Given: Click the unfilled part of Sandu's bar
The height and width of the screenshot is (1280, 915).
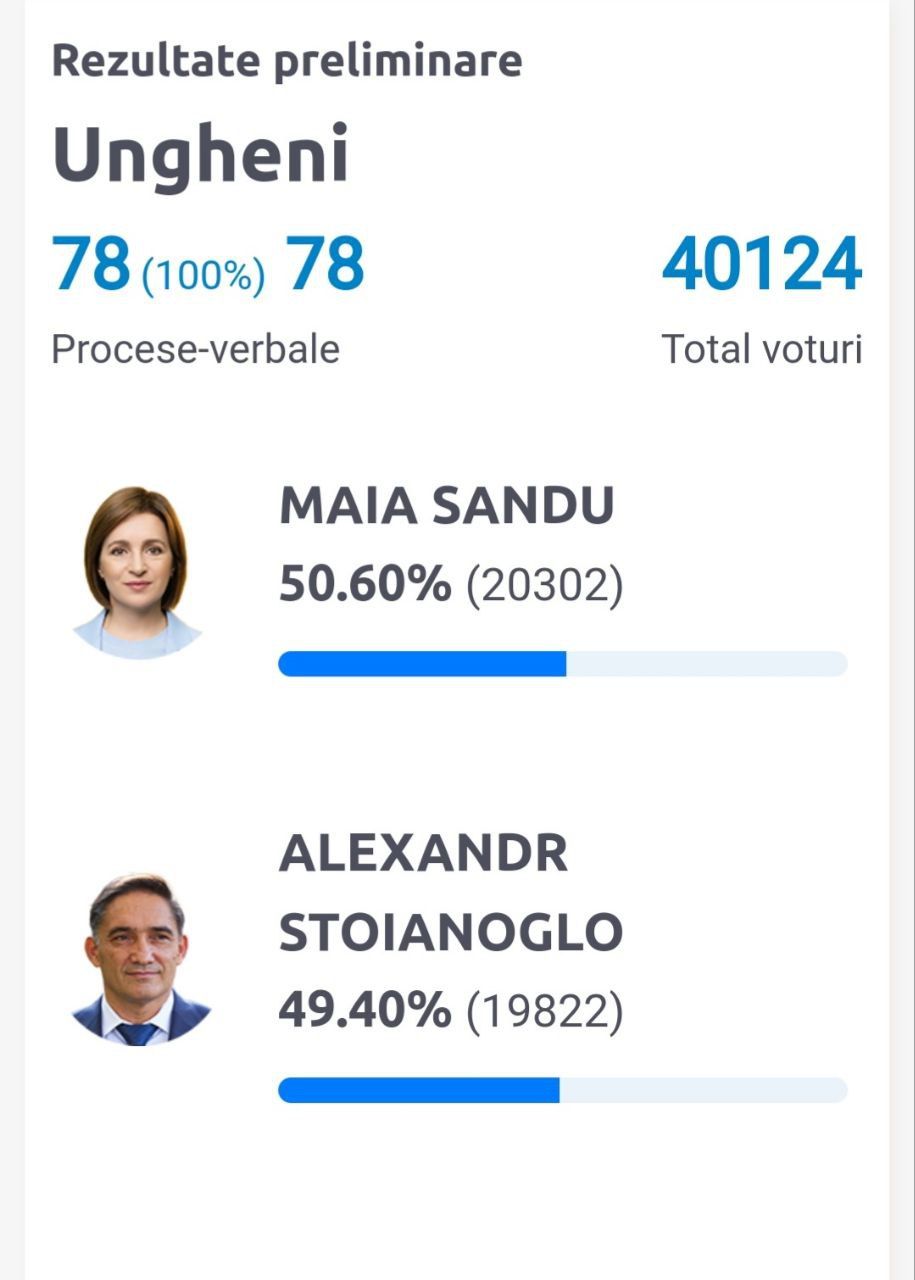Looking at the screenshot, I should [x=707, y=664].
